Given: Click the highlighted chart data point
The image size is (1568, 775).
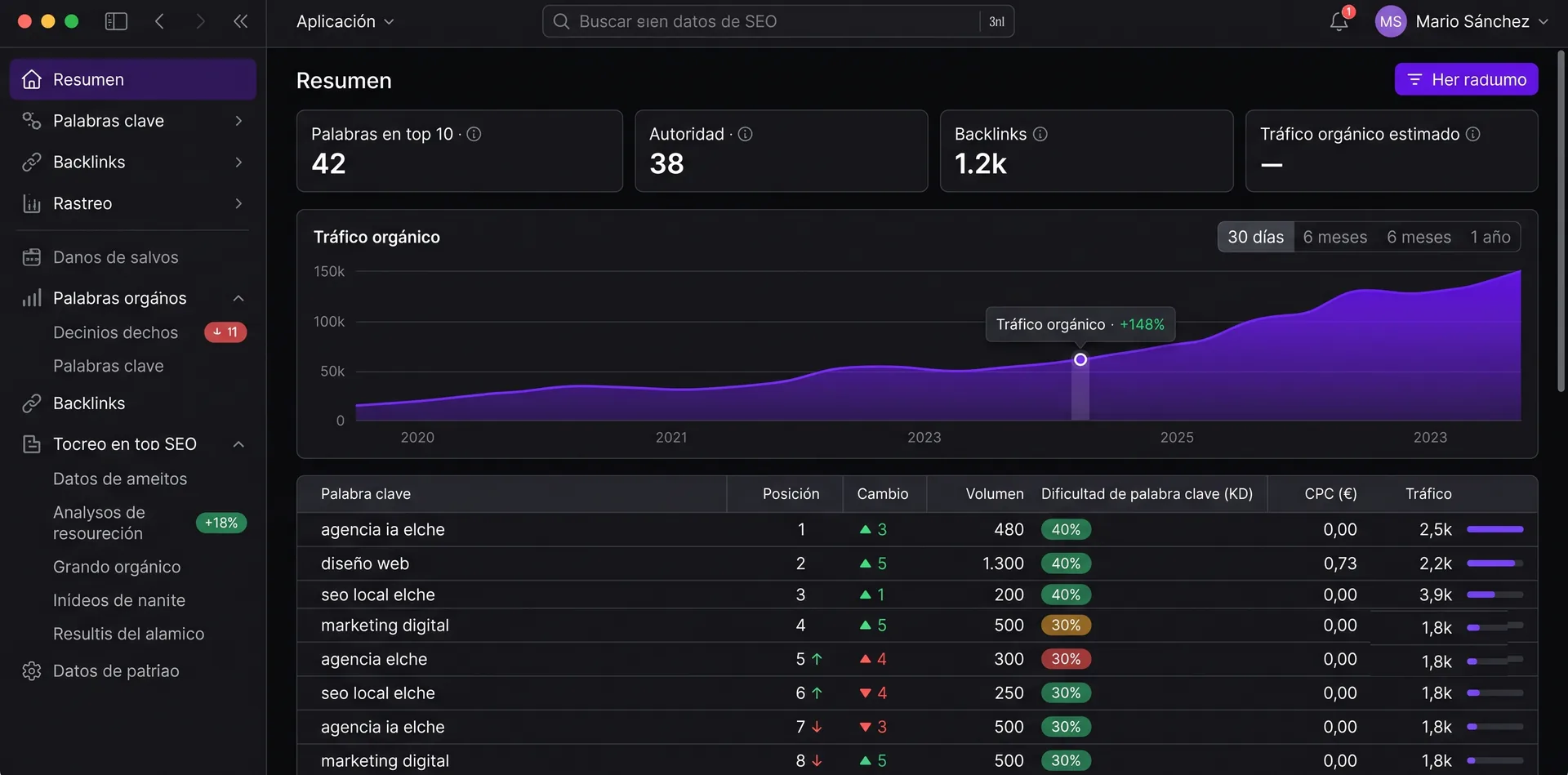Looking at the screenshot, I should coord(1080,359).
